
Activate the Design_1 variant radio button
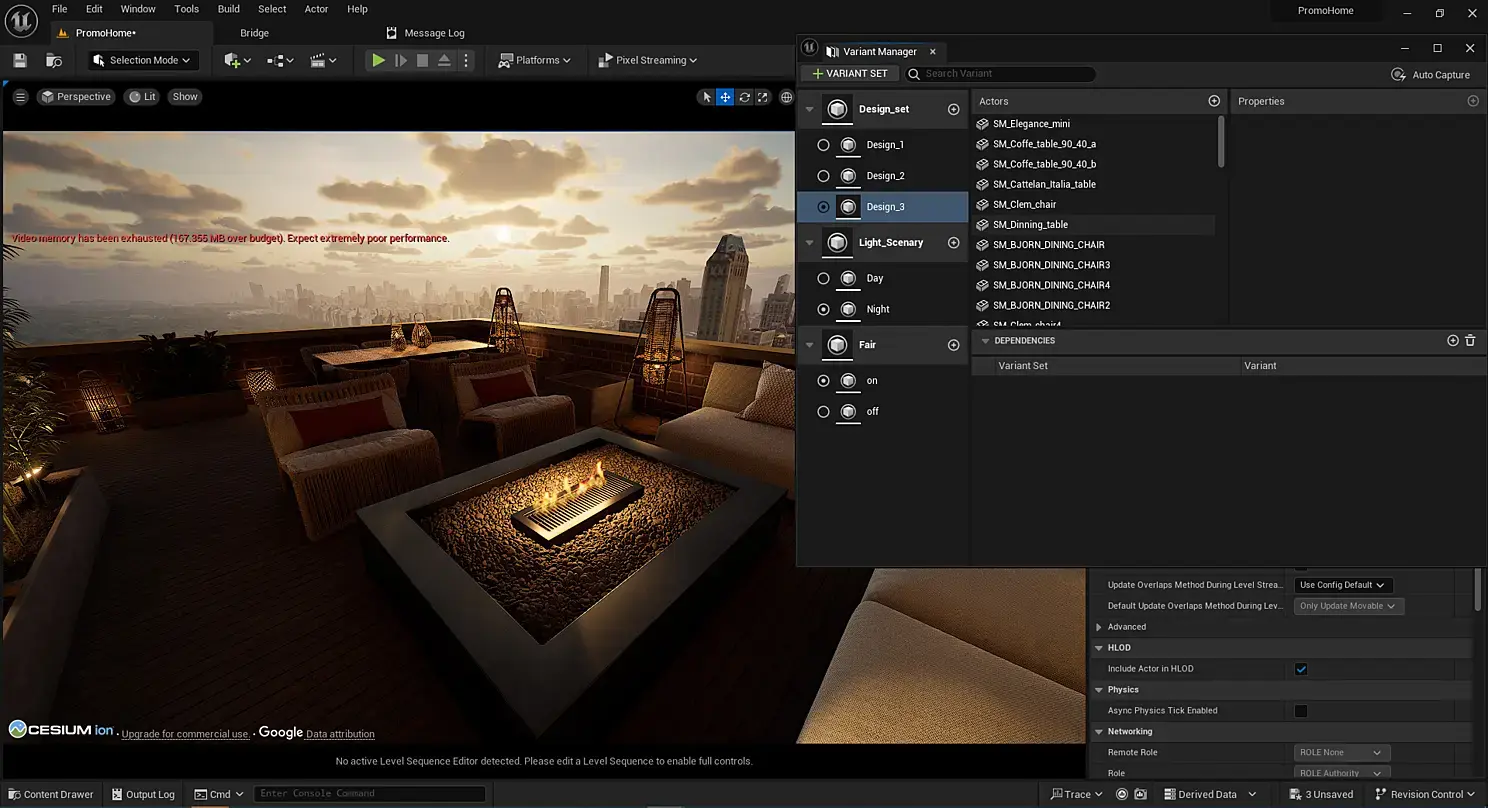[823, 145]
